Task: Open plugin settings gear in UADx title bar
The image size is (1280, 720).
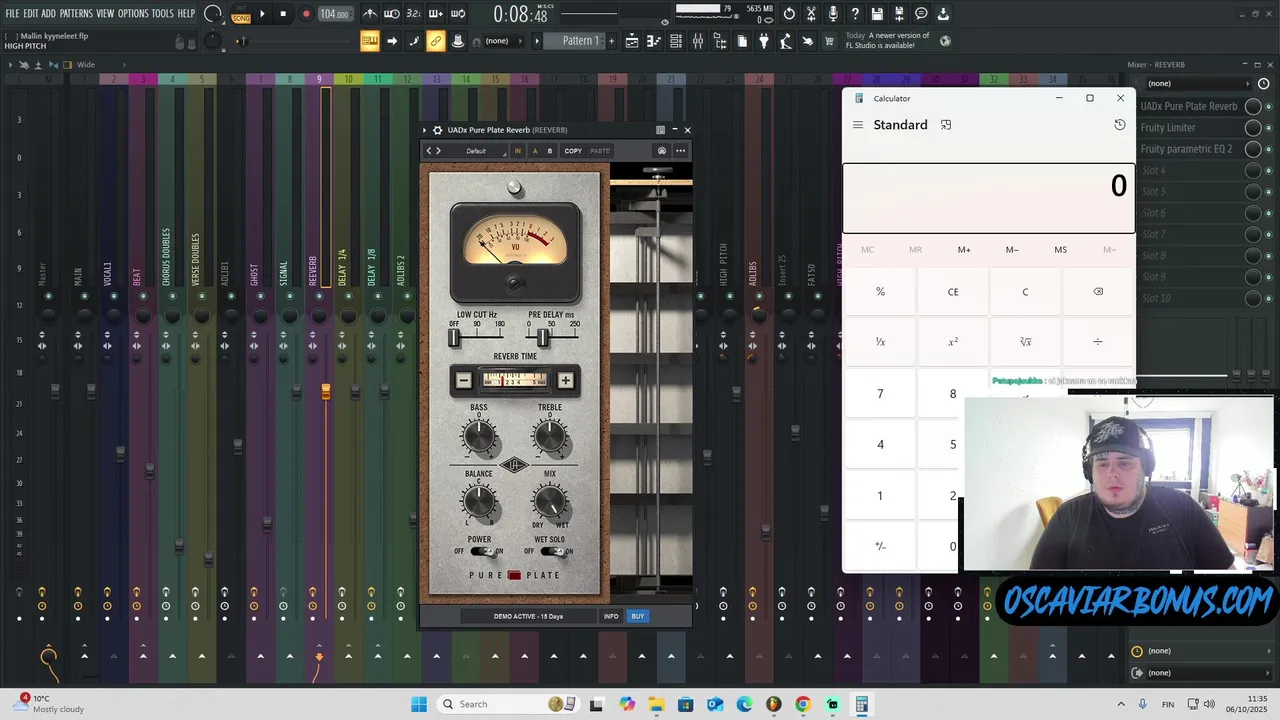Action: pyautogui.click(x=437, y=130)
